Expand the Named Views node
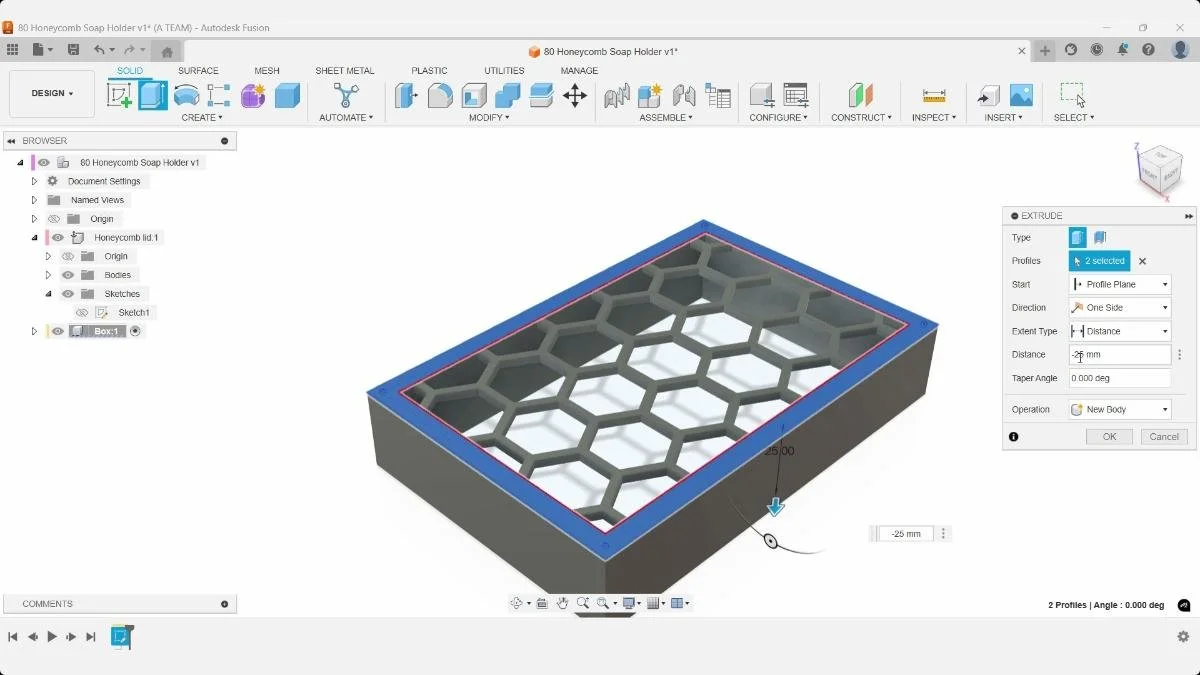The image size is (1200, 675). point(34,200)
